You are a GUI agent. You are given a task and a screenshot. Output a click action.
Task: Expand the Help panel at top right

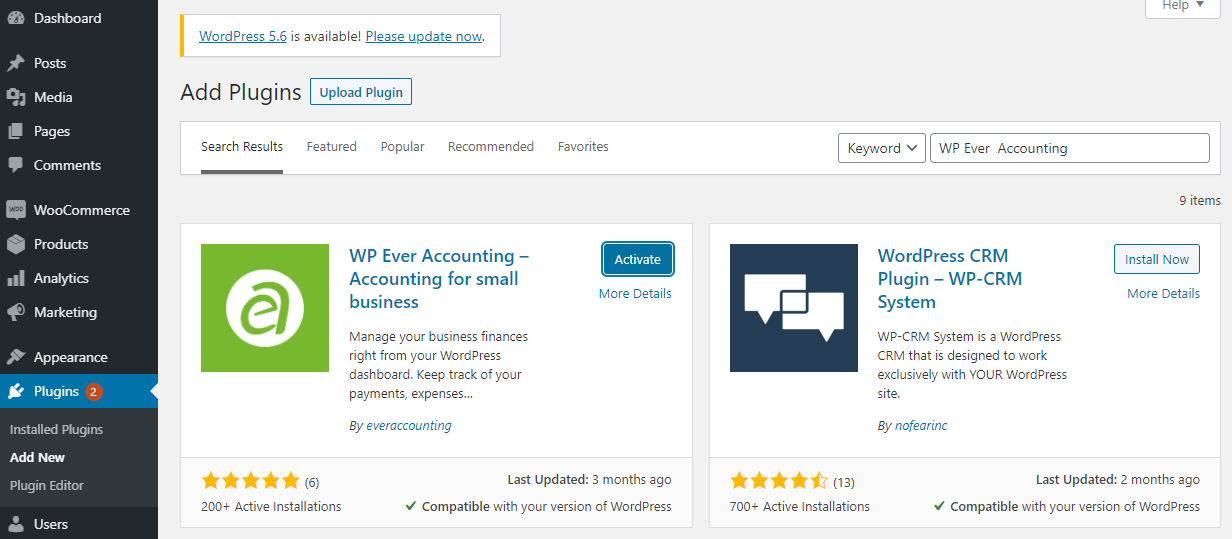tap(1185, 6)
